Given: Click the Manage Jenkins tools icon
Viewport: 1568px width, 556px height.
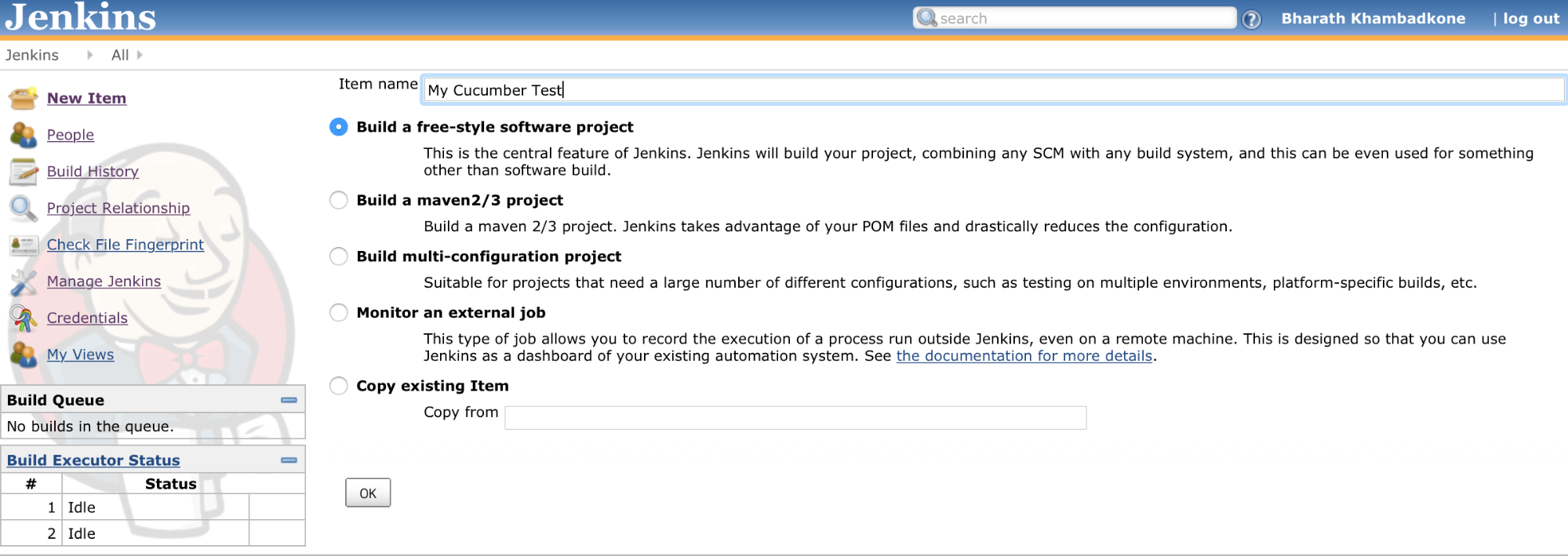Looking at the screenshot, I should pos(23,282).
